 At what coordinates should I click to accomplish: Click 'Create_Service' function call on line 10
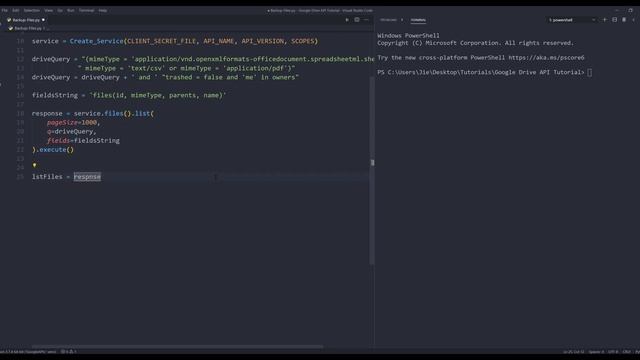tap(96, 41)
